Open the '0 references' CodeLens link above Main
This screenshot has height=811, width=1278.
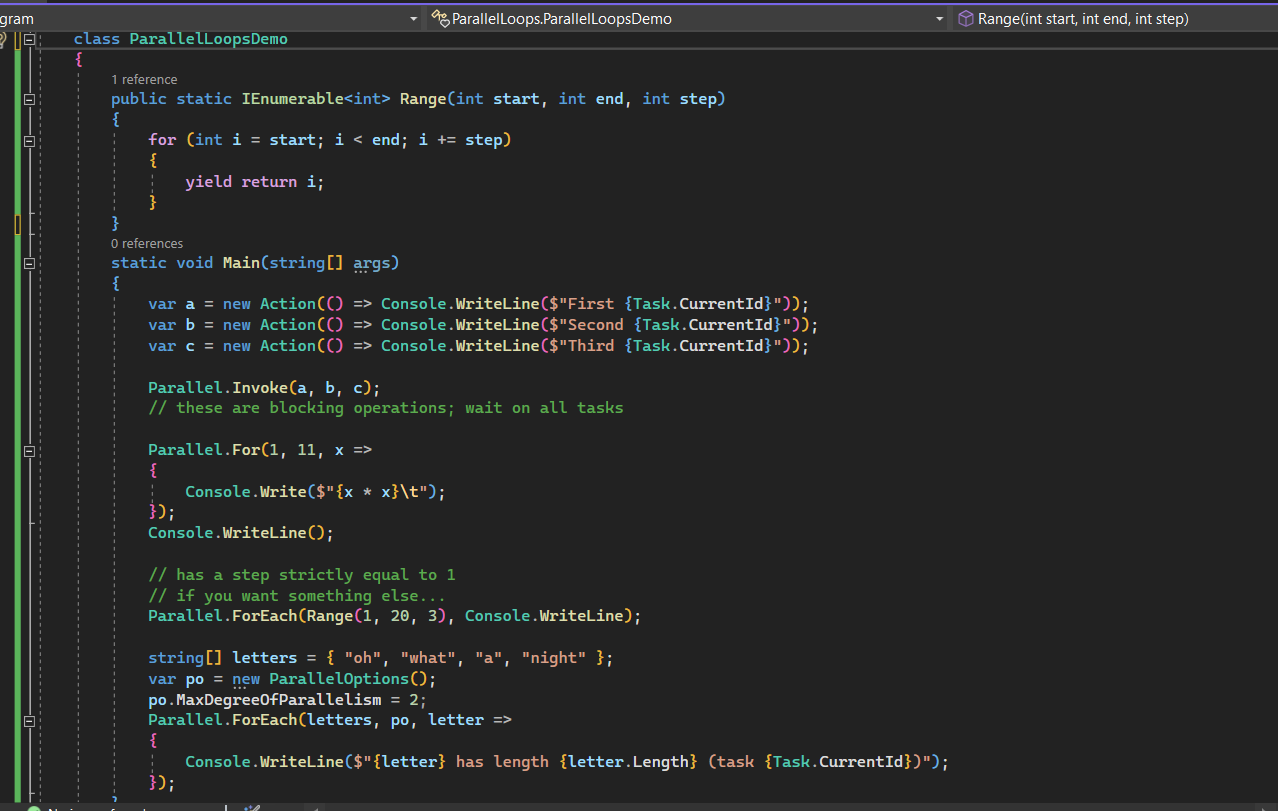click(x=147, y=243)
